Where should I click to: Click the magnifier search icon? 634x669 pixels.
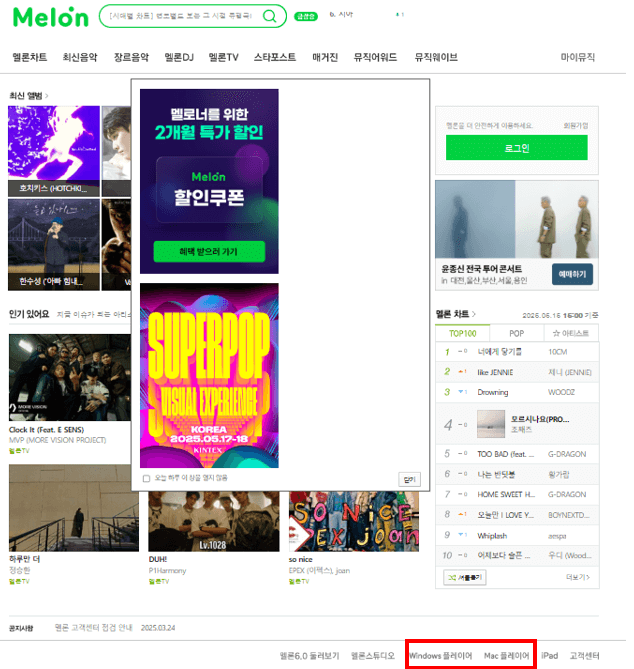[x=269, y=16]
